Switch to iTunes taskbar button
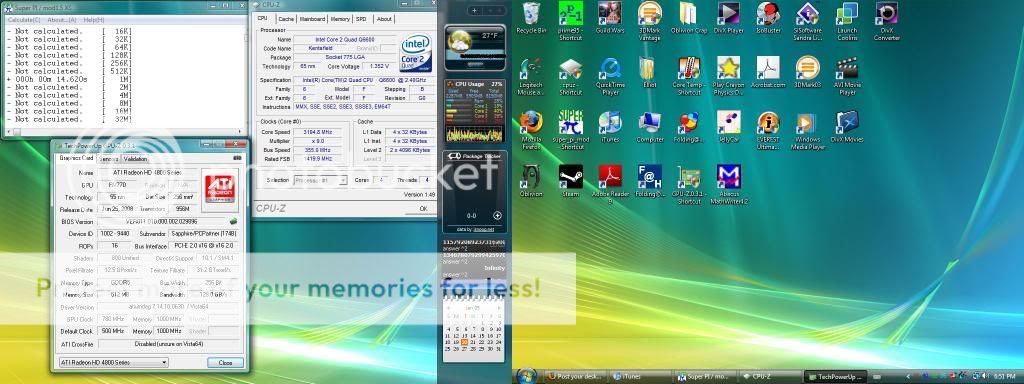The width and height of the screenshot is (1024, 384). click(641, 377)
